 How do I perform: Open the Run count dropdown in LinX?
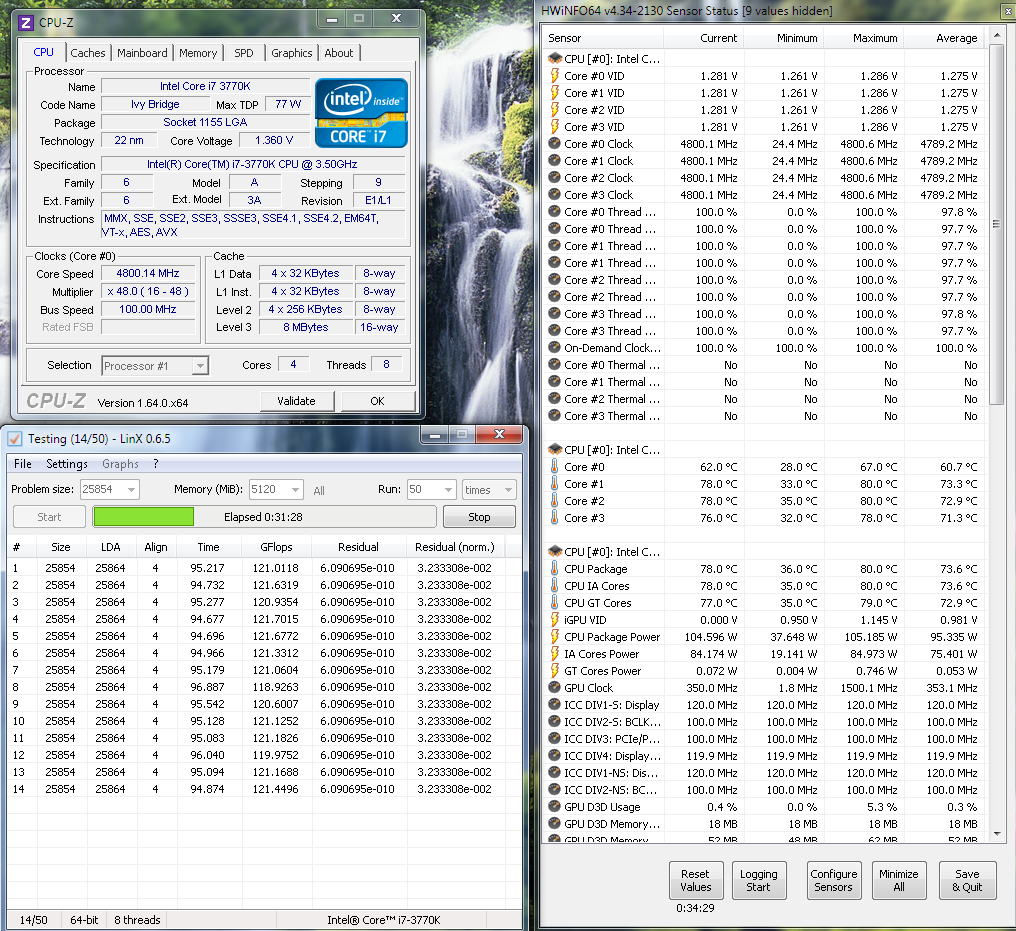448,490
